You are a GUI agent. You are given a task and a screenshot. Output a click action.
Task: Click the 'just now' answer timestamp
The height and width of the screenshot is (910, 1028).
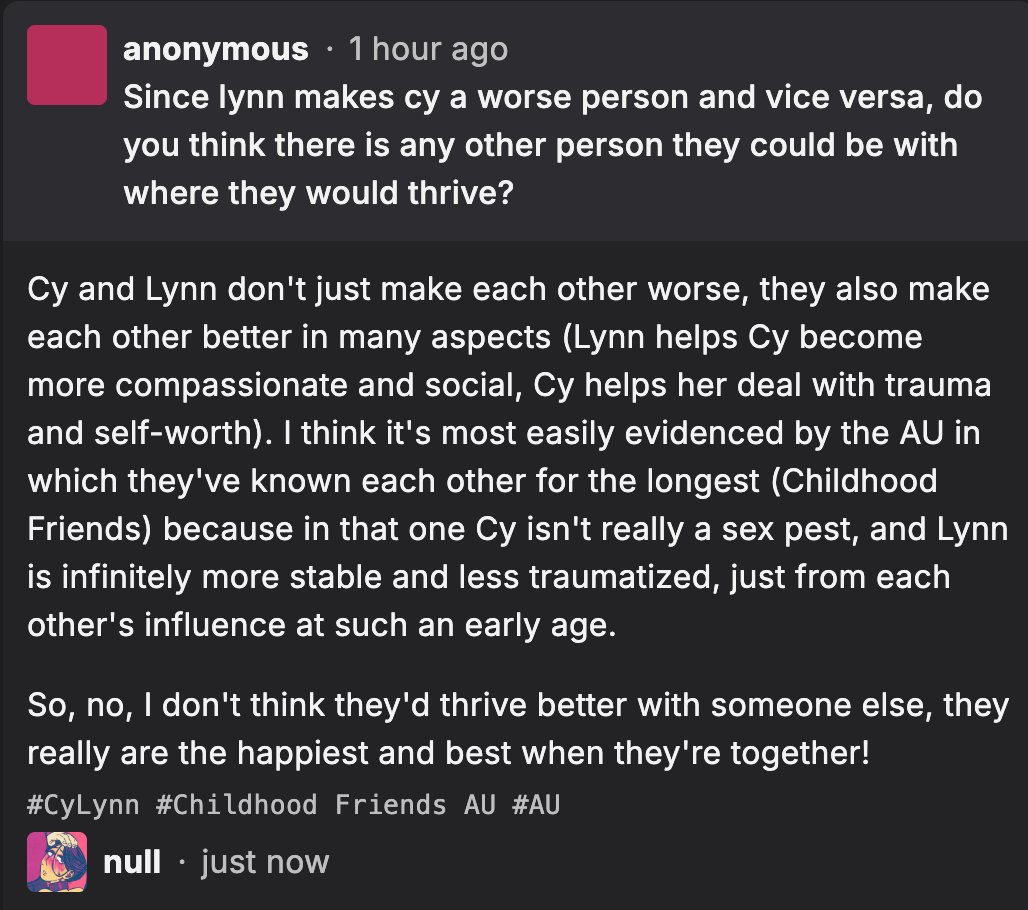pyautogui.click(x=265, y=861)
